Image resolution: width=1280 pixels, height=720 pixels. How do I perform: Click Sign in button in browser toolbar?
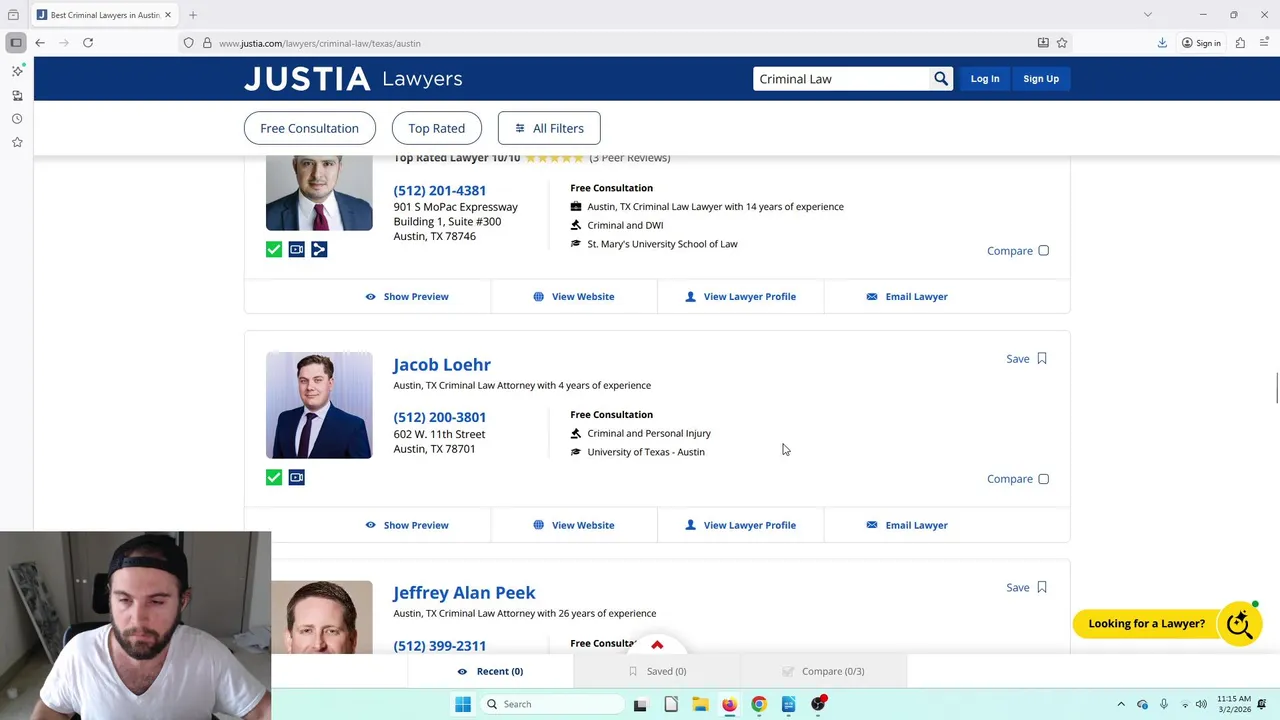click(x=1201, y=43)
